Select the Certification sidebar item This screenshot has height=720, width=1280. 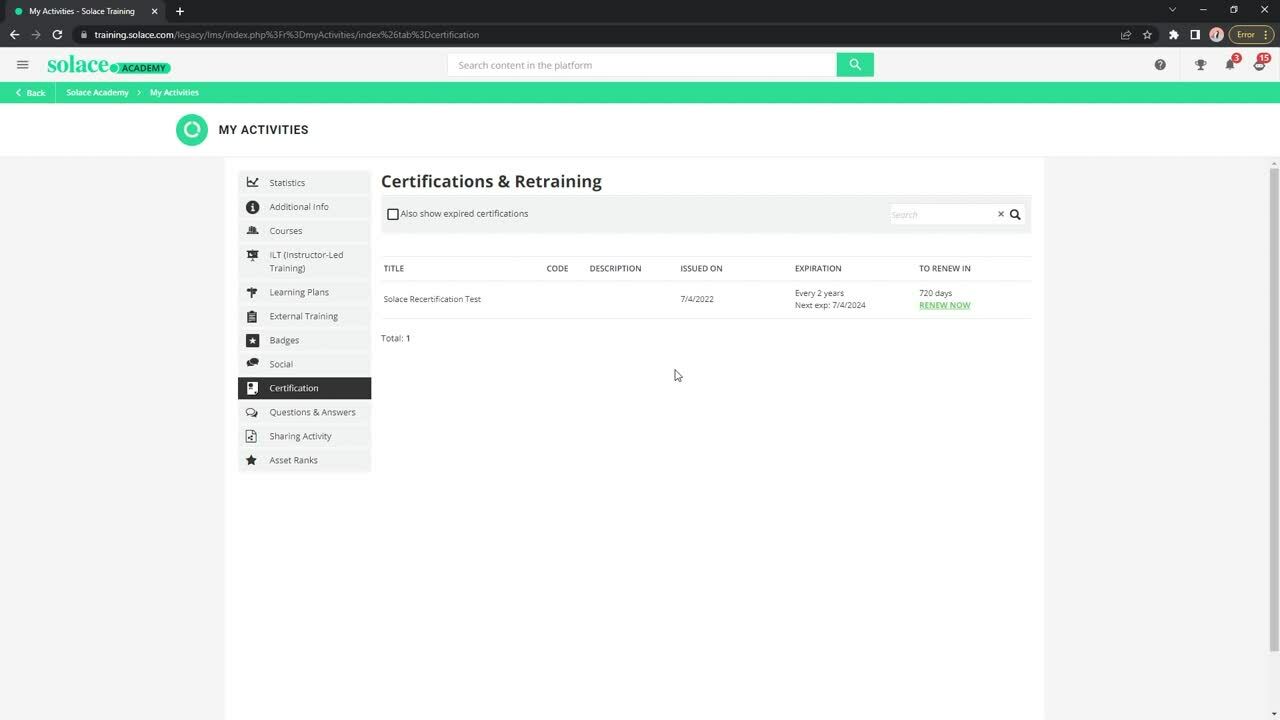(x=304, y=388)
